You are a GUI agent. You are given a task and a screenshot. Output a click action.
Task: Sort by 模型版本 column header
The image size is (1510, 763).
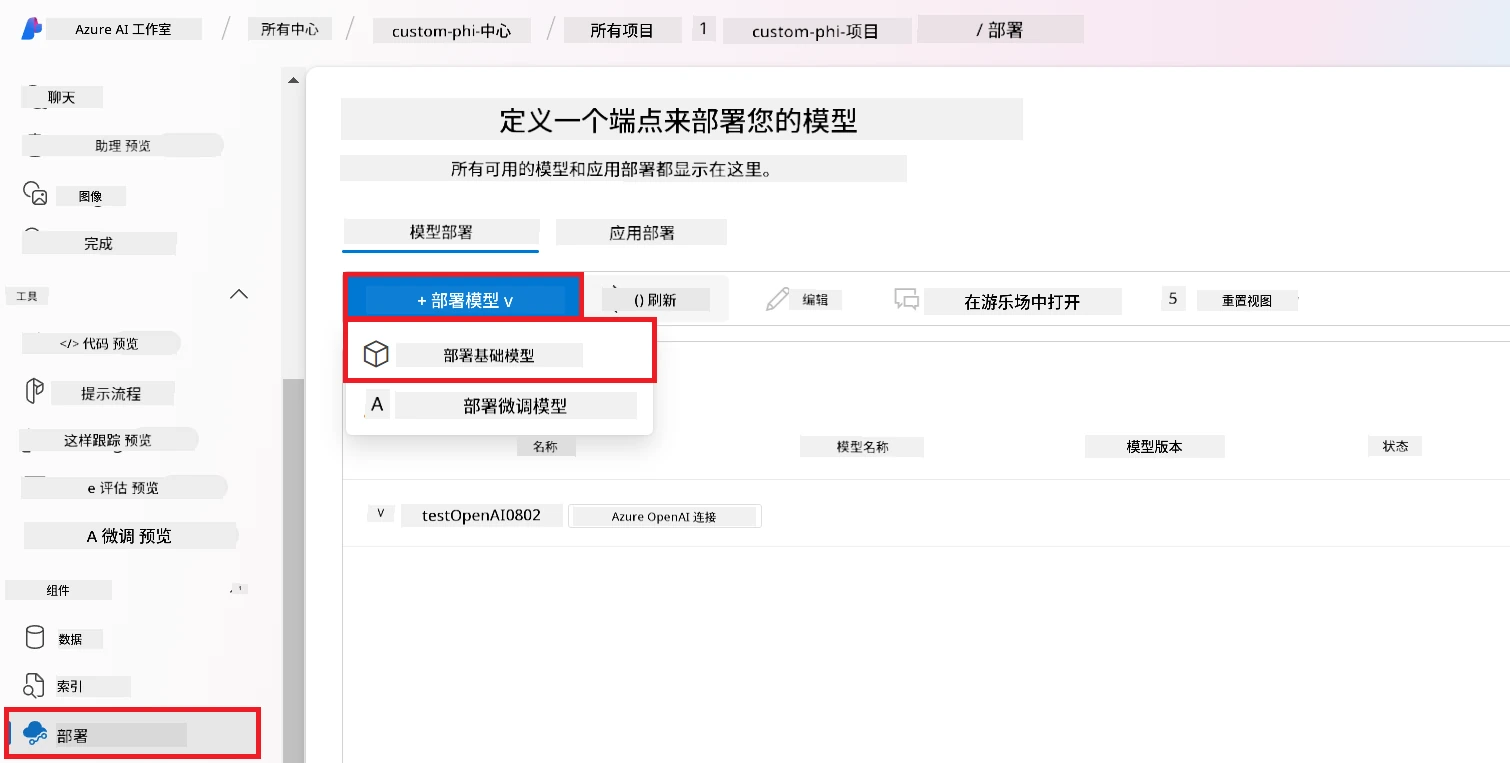[x=1154, y=446]
